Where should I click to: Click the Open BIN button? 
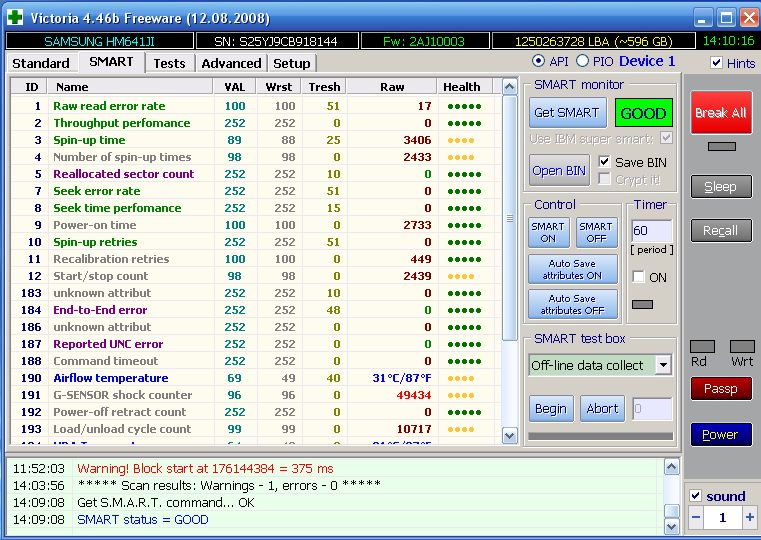559,170
